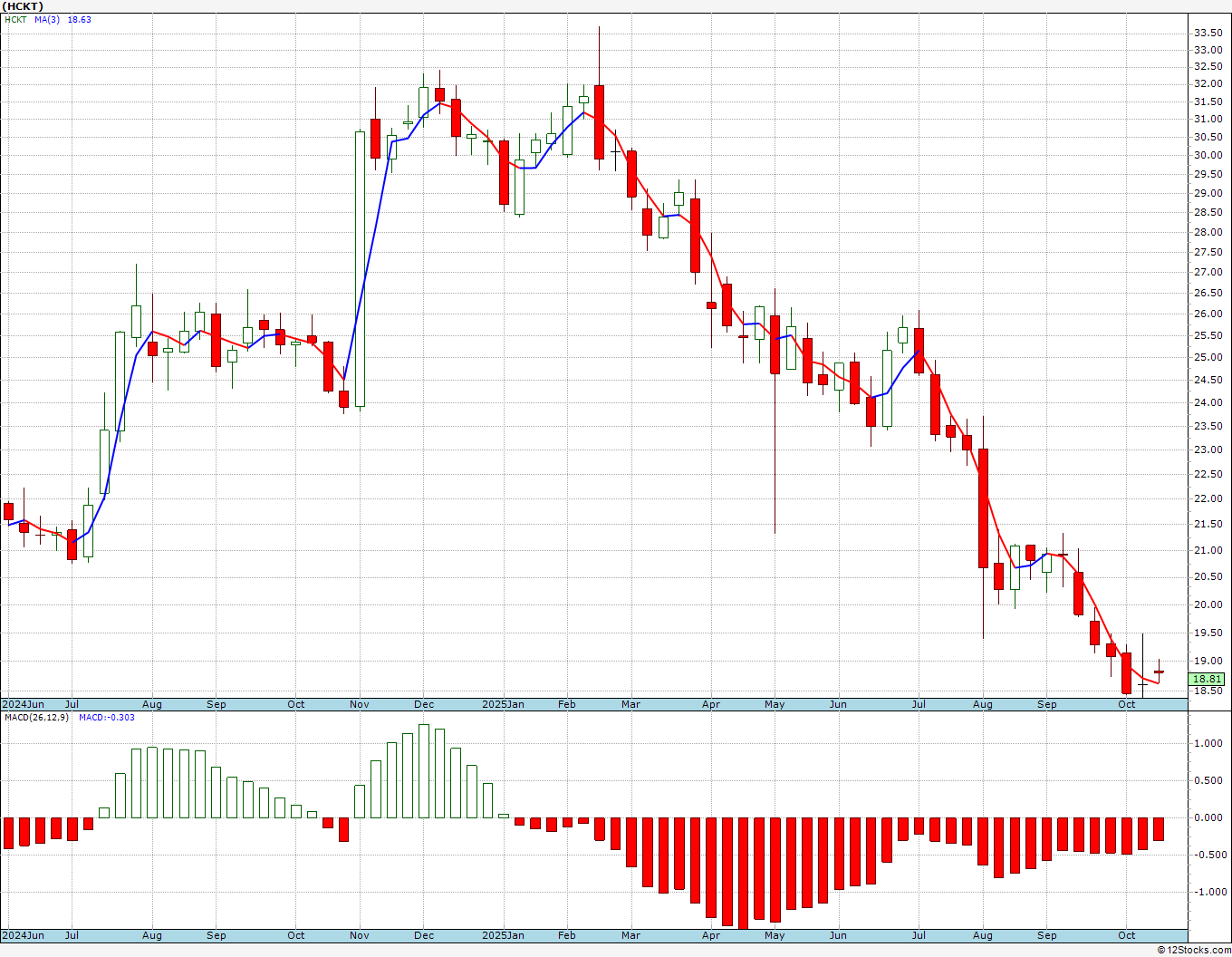Click the 0.000 MACD axis label
Screen dimensions: 1232x957
pos(1208,817)
